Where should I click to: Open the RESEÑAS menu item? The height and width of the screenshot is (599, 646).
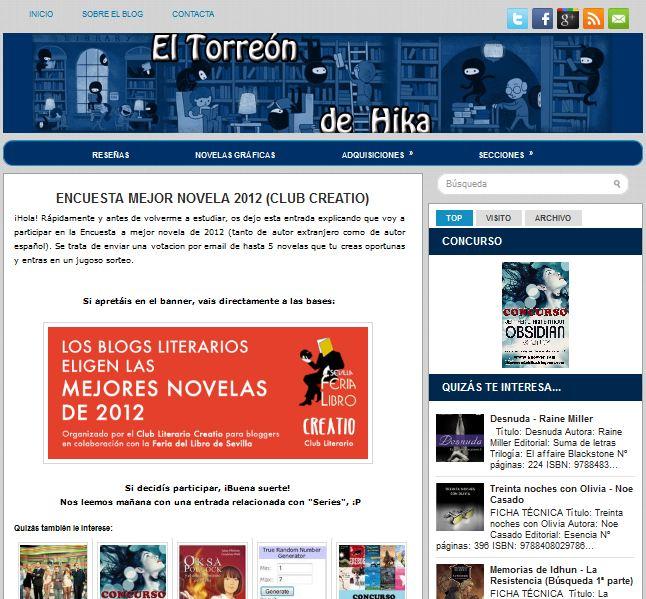(111, 155)
